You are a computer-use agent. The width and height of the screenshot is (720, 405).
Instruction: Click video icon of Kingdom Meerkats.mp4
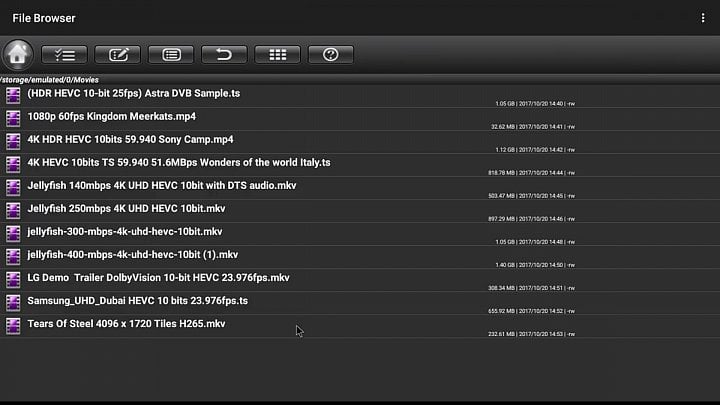coord(13,118)
